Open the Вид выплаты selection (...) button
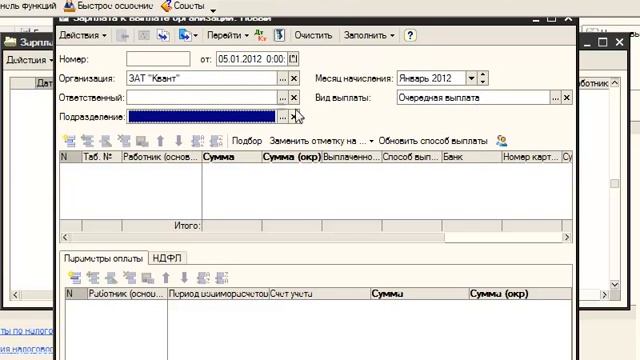 click(x=556, y=98)
